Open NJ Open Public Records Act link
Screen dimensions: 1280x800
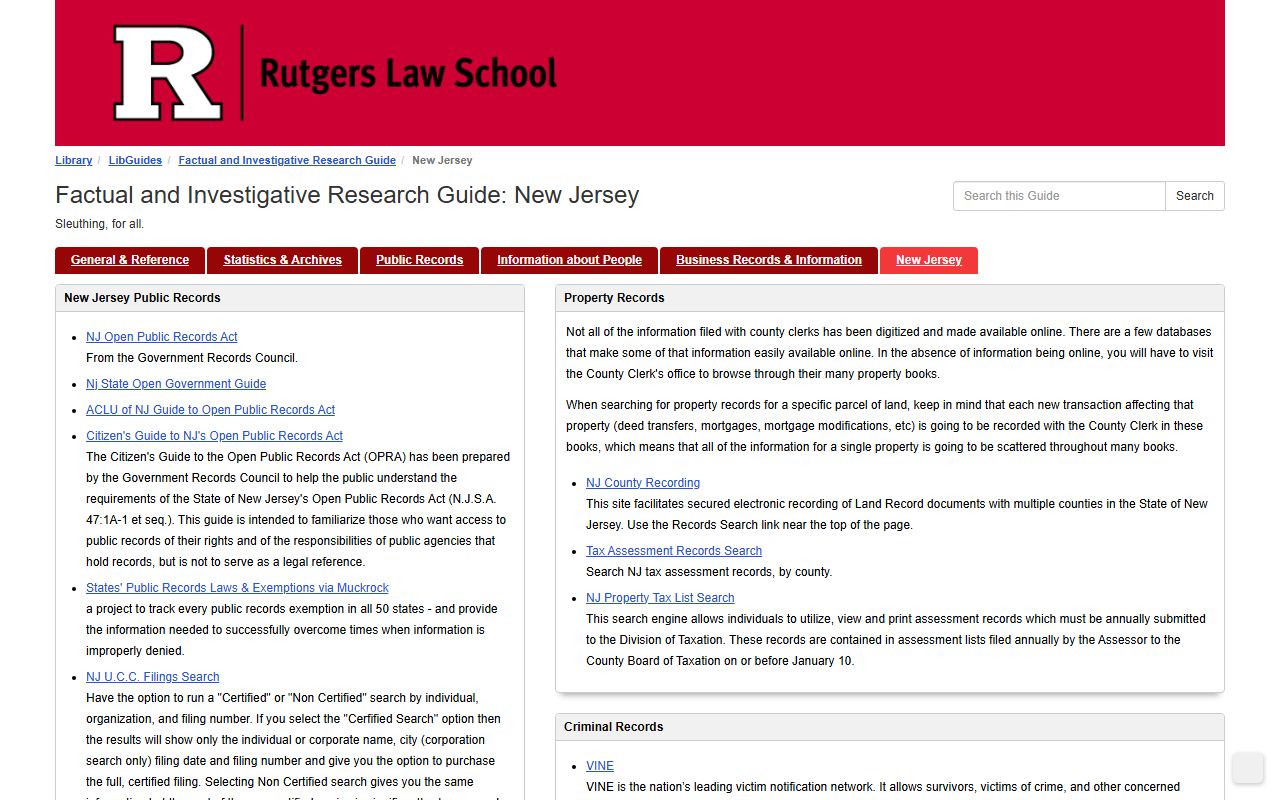point(162,337)
